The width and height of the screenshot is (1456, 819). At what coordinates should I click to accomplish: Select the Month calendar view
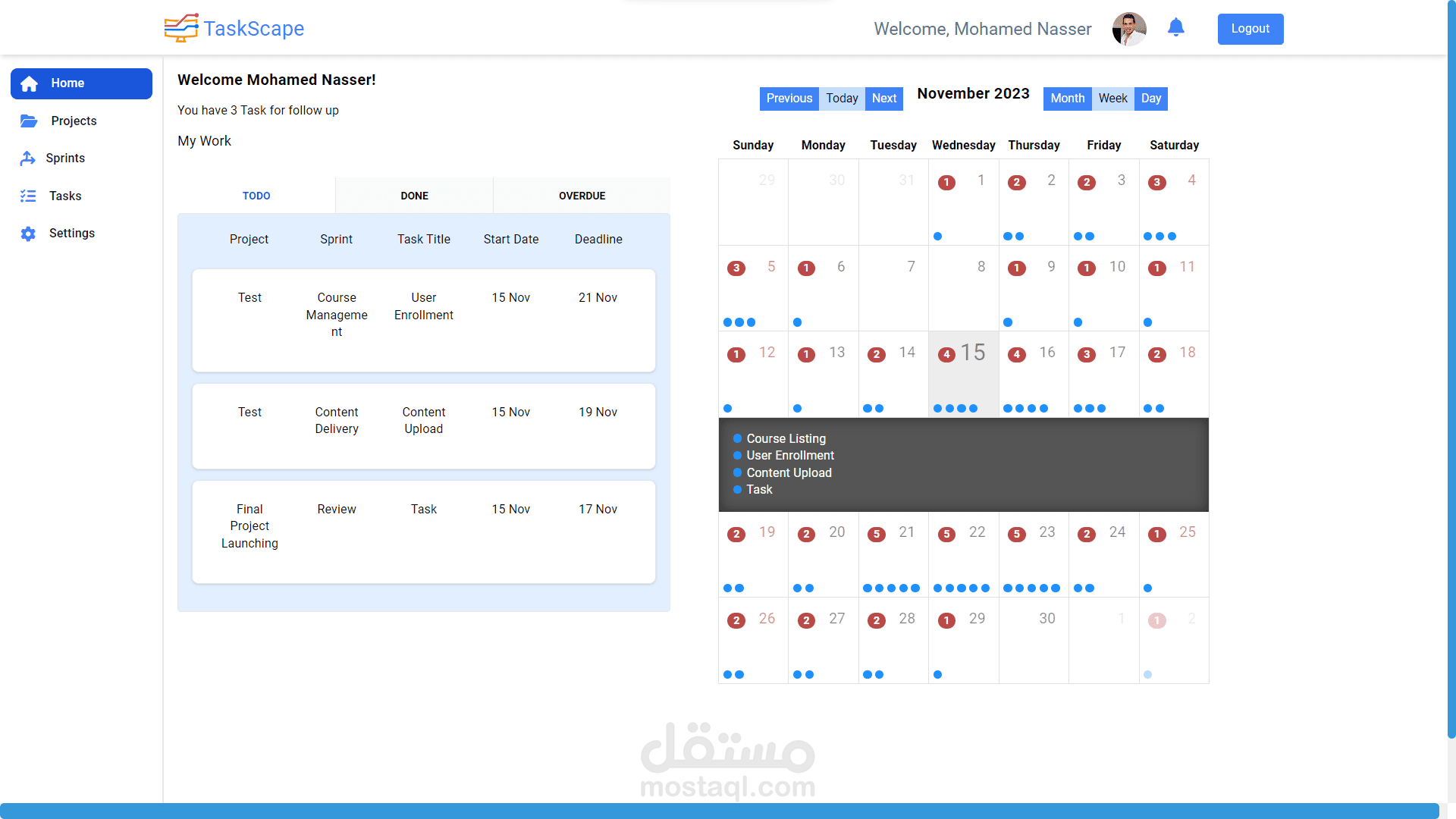tap(1067, 99)
